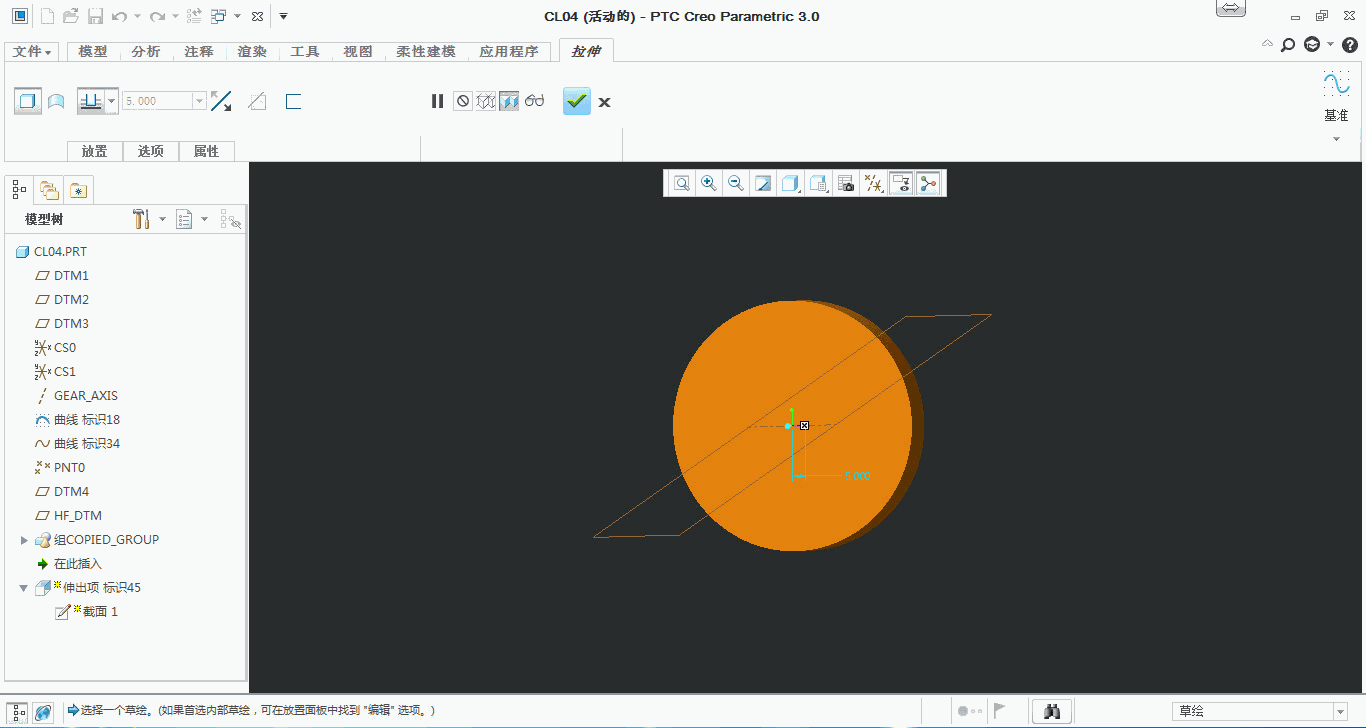The height and width of the screenshot is (728, 1366).
Task: Open the customize quick access toolbar dropdown
Action: tap(283, 16)
